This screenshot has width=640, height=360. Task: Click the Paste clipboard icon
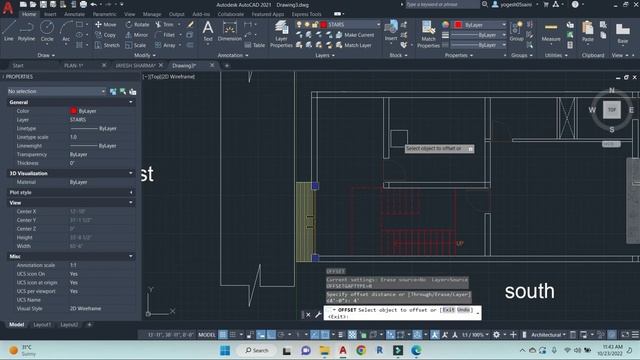pos(587,32)
